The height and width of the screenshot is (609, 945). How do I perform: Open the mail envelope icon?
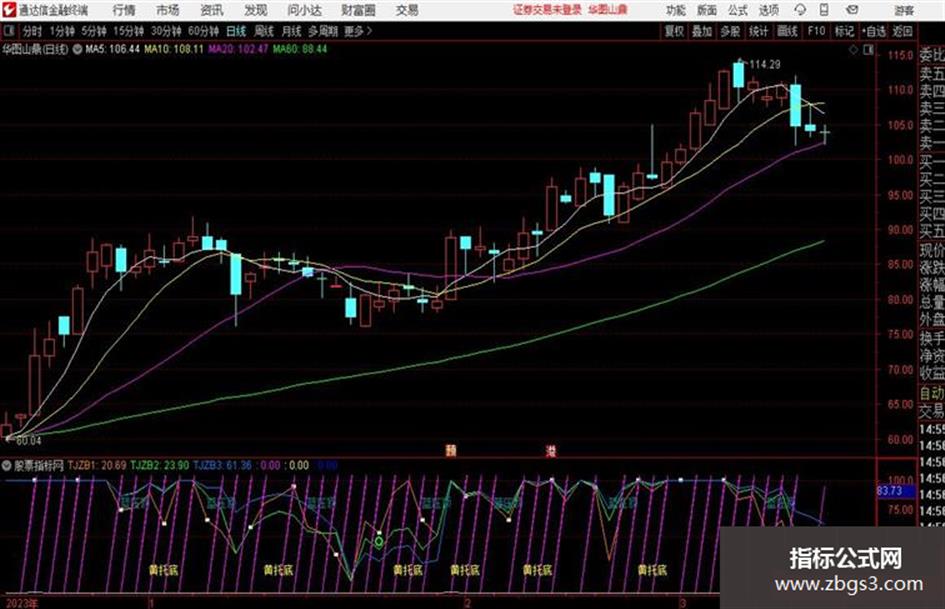coord(852,10)
